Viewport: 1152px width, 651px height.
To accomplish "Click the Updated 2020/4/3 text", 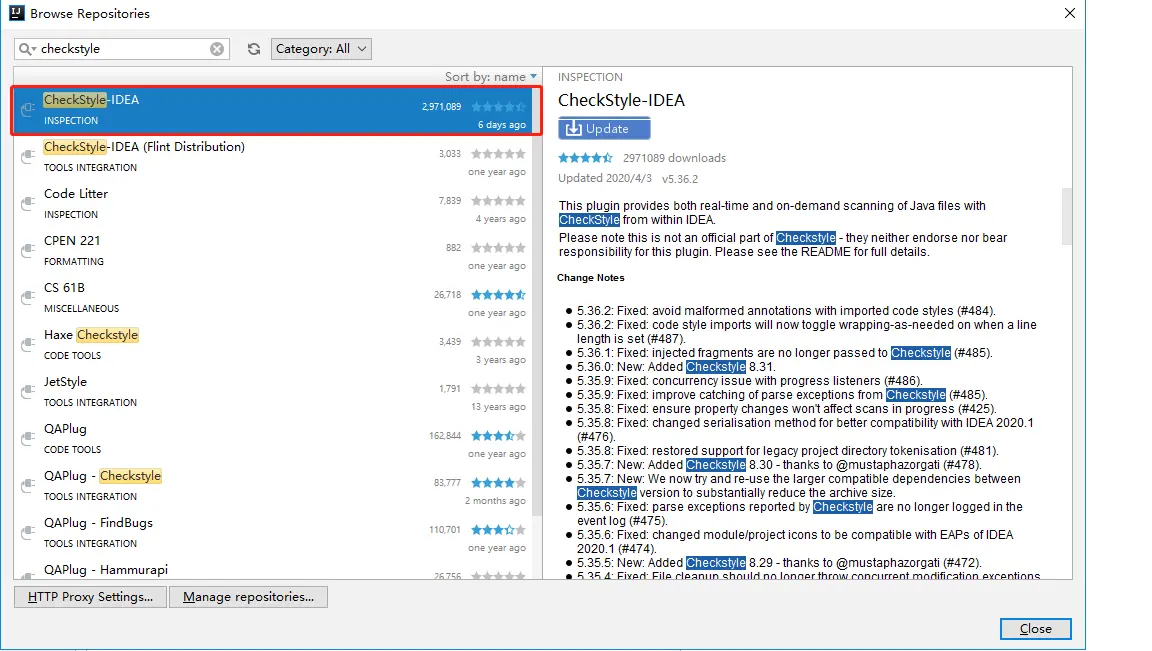I will point(605,179).
